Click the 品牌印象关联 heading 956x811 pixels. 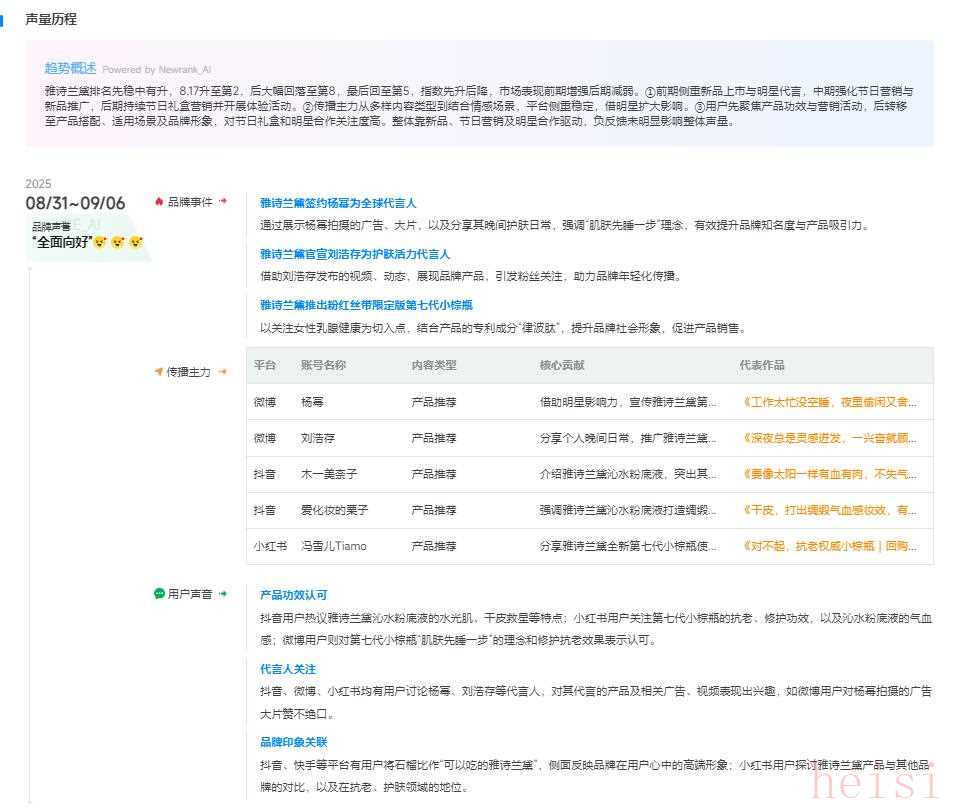293,742
